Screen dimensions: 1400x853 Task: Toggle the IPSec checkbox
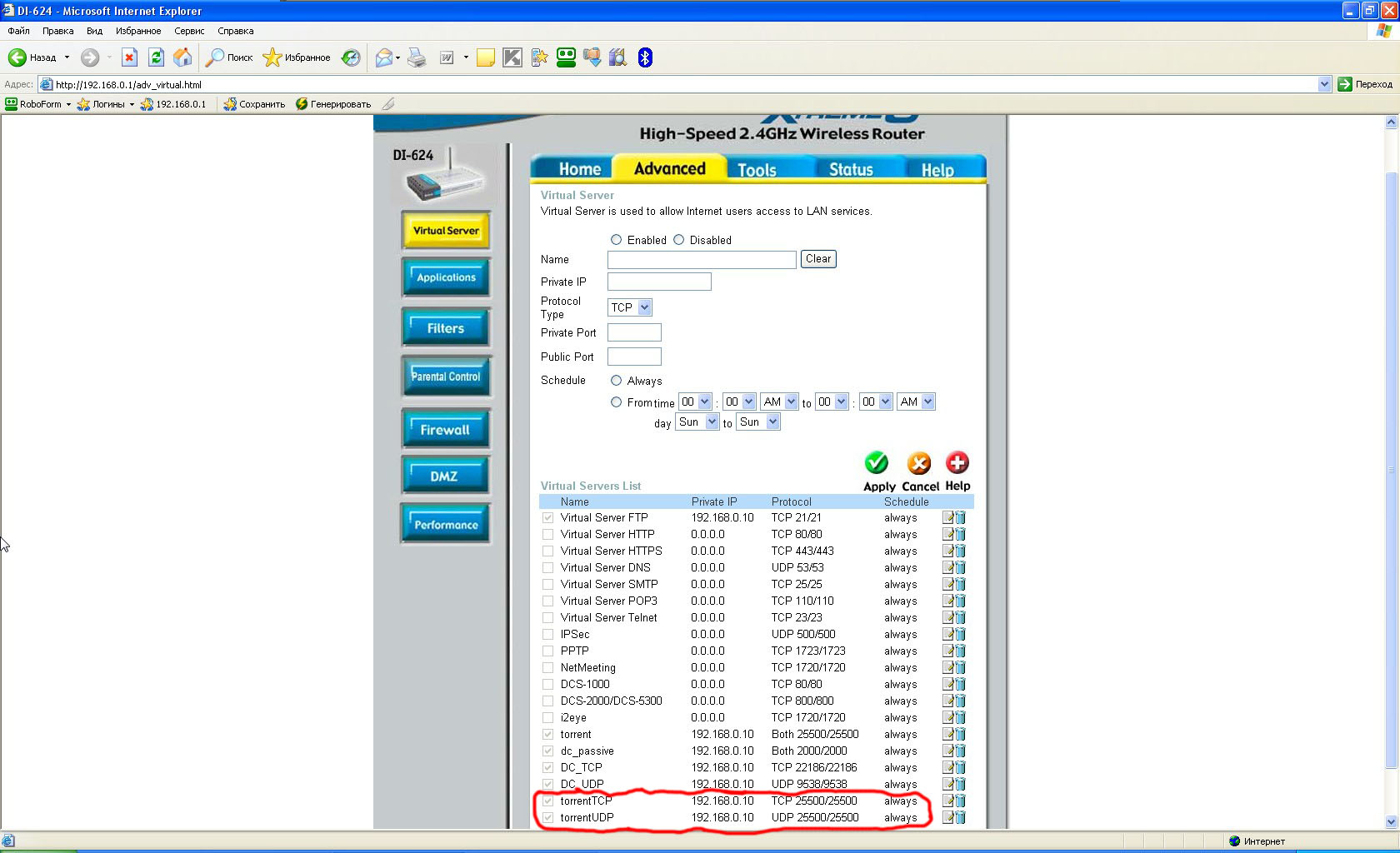click(547, 634)
